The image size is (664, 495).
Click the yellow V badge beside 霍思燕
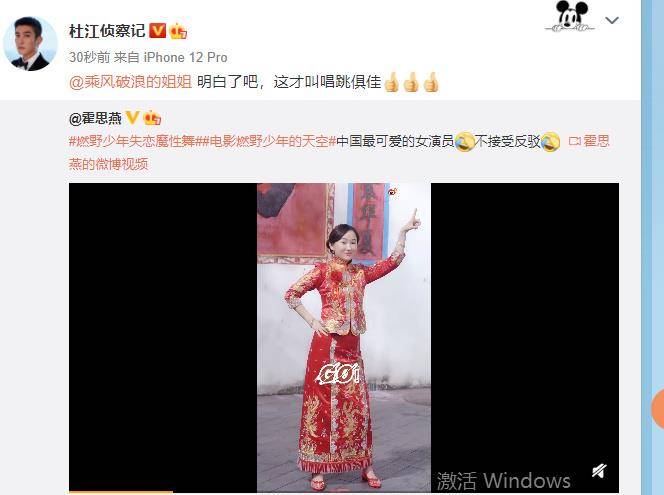pos(133,118)
